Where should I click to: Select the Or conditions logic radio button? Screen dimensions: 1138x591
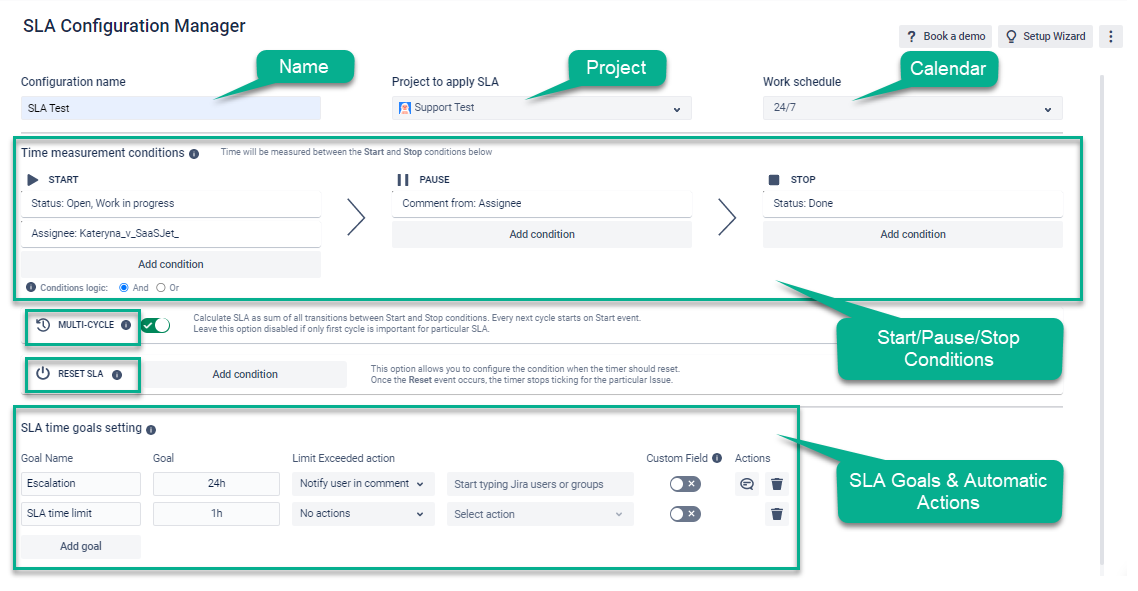[x=160, y=286]
